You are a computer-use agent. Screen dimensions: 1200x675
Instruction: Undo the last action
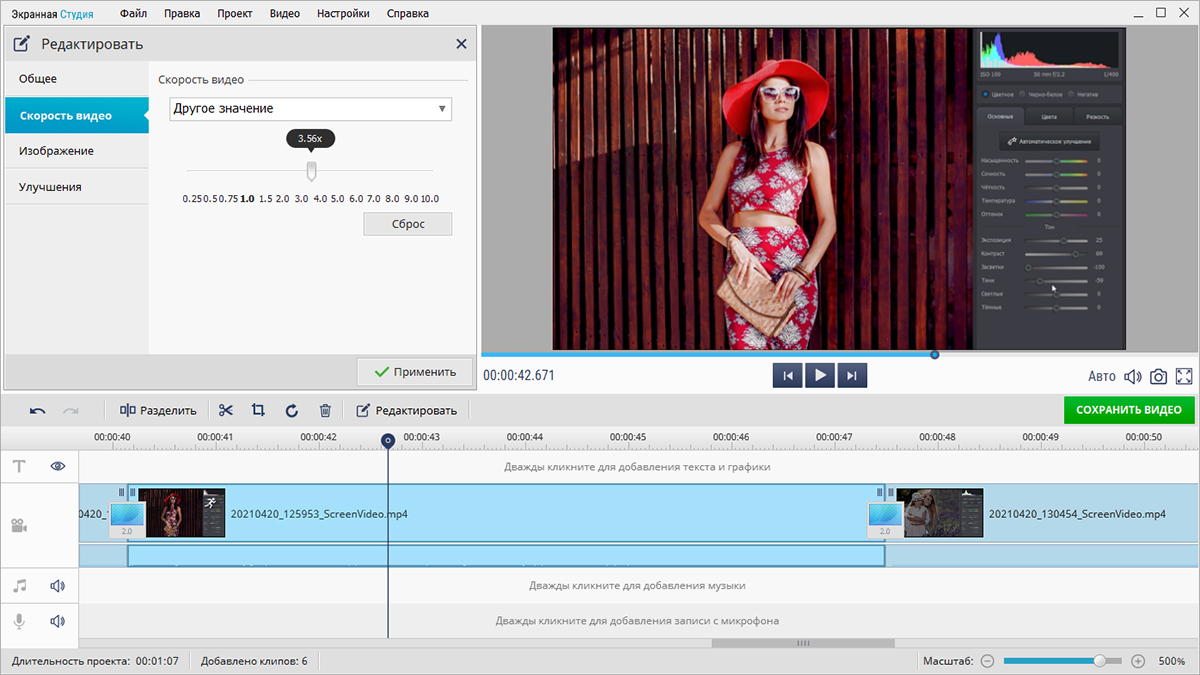coord(38,410)
